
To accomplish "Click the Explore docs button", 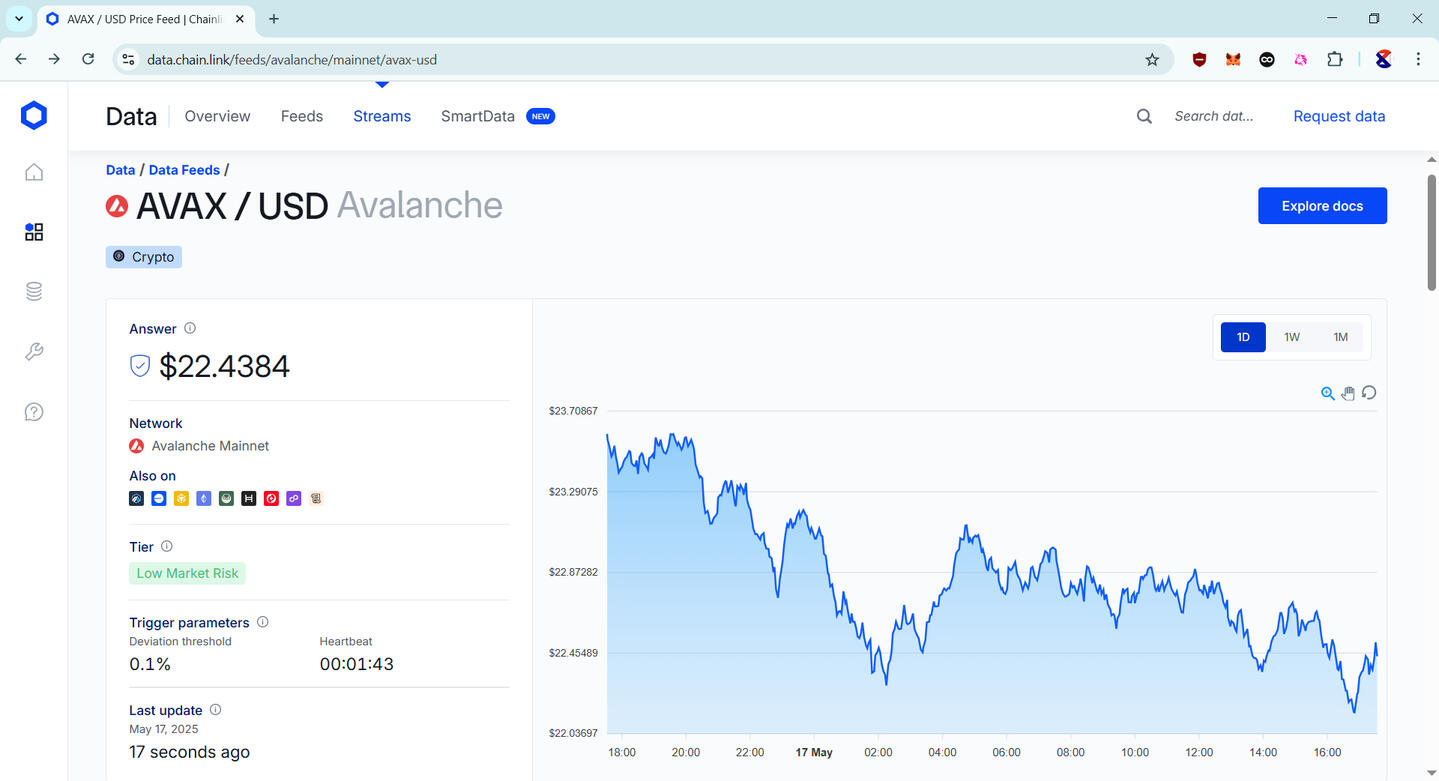I will (1322, 206).
